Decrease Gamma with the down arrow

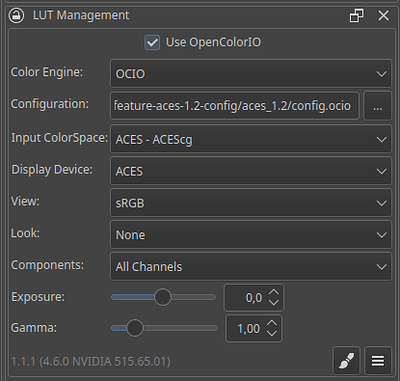[272, 334]
